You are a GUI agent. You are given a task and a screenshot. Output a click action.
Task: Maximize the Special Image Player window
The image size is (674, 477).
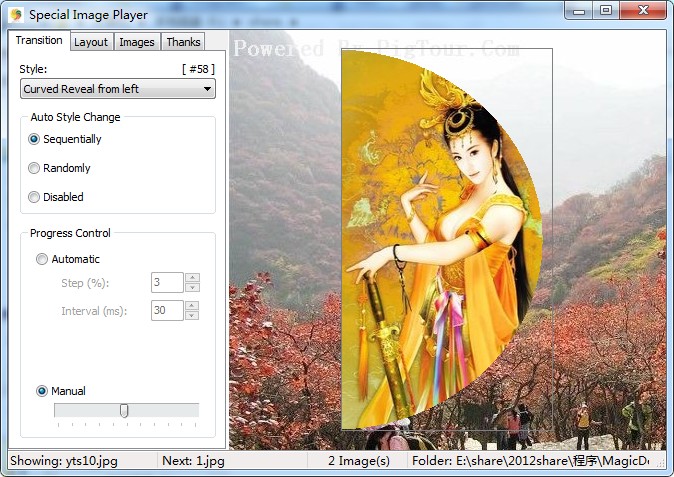pyautogui.click(x=606, y=11)
